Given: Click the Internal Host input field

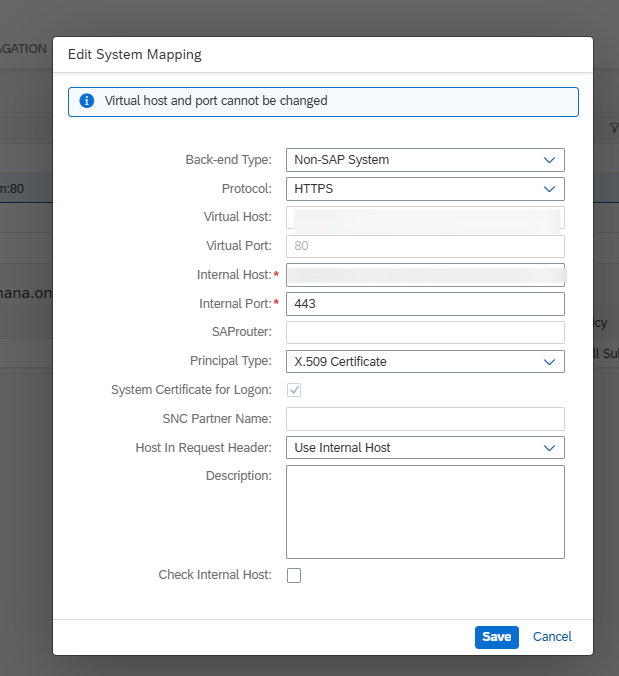Looking at the screenshot, I should point(425,275).
